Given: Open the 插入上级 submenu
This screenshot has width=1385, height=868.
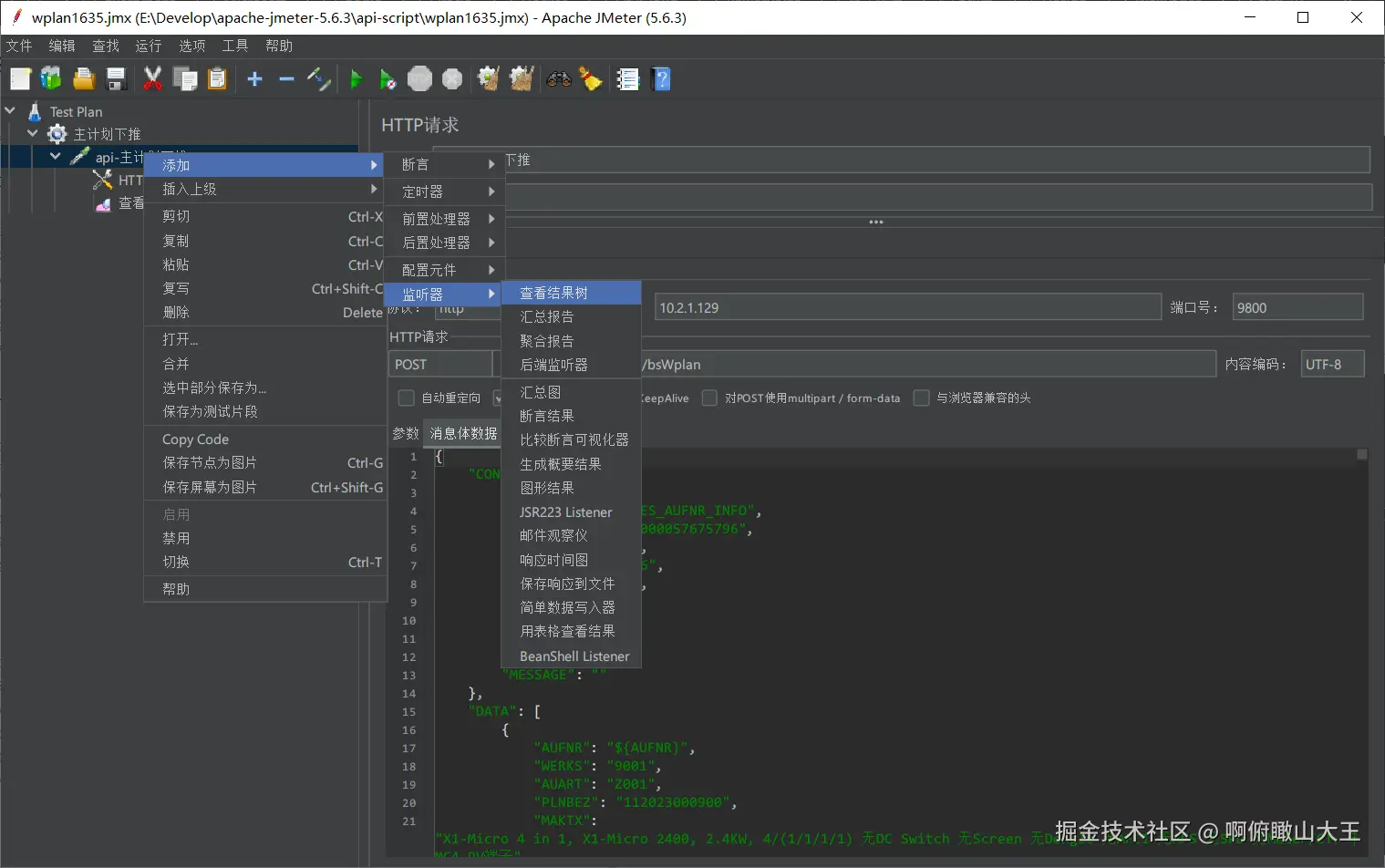Looking at the screenshot, I should coord(265,189).
